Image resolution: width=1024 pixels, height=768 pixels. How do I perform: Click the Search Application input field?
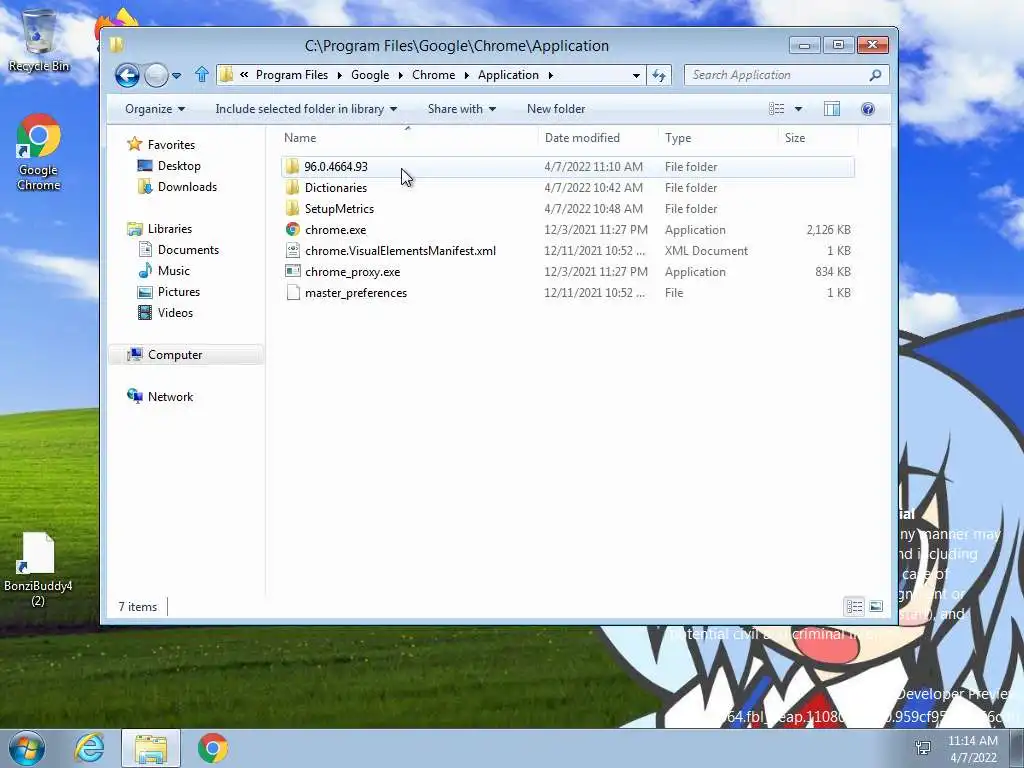click(777, 75)
